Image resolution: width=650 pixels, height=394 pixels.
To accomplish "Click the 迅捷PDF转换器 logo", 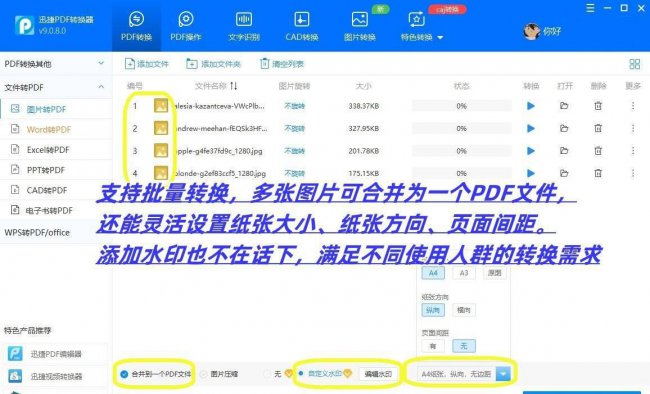I will coord(24,25).
